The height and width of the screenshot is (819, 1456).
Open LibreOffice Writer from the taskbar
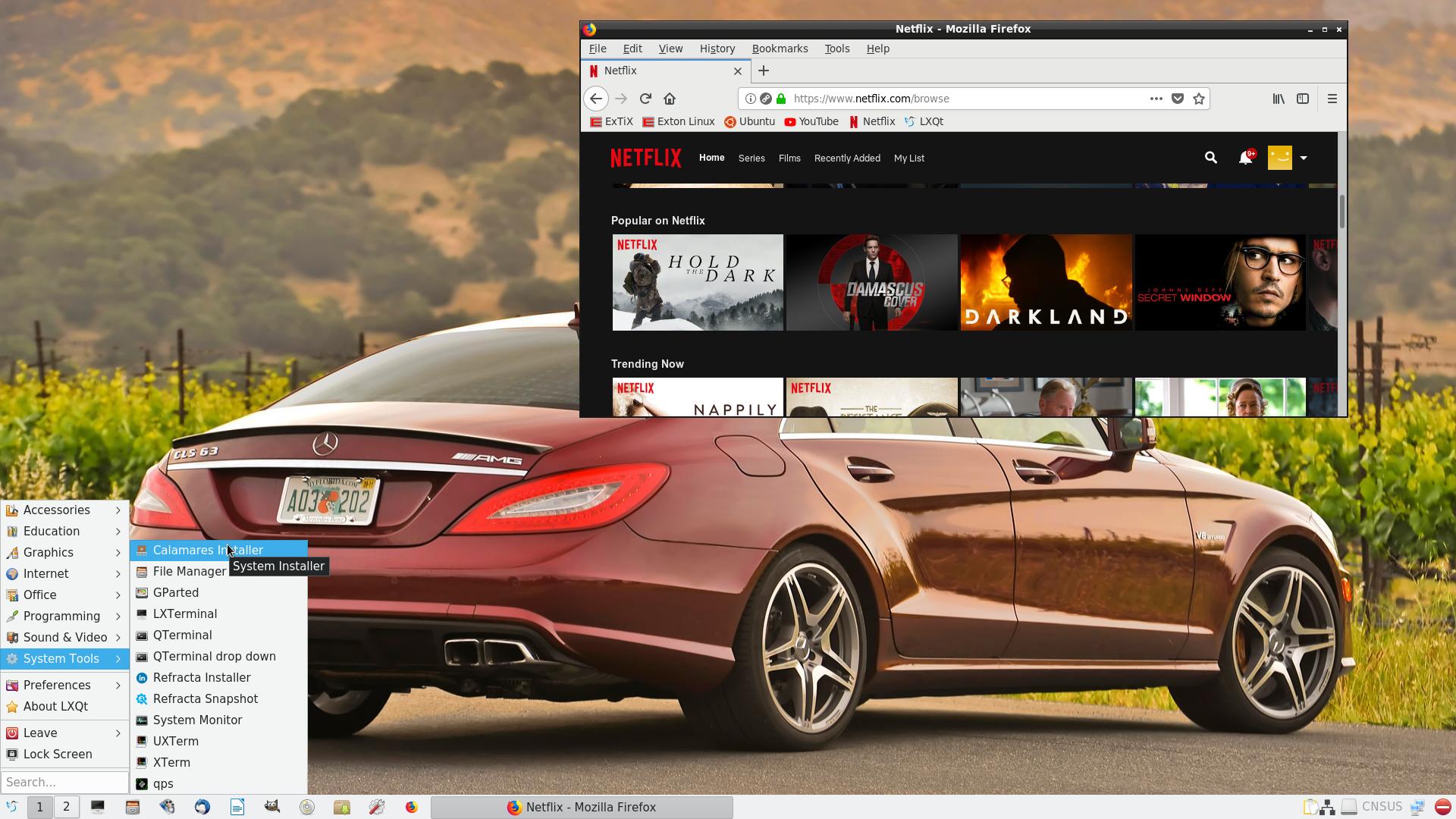coord(237,807)
